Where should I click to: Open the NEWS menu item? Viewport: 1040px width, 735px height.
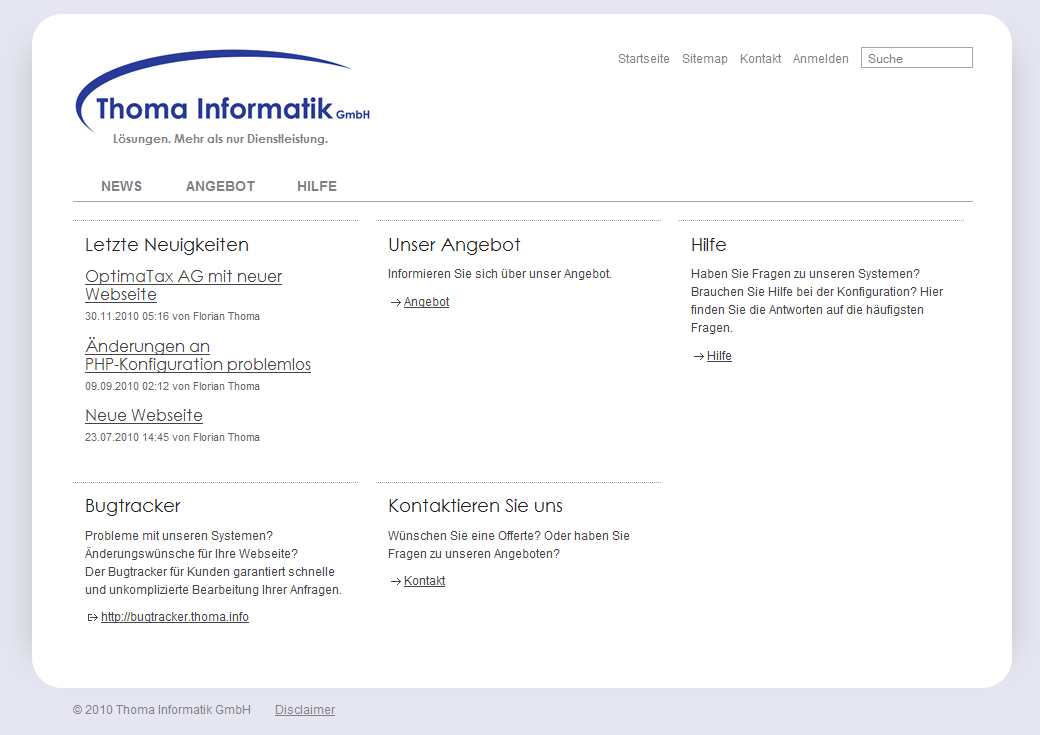pyautogui.click(x=121, y=186)
